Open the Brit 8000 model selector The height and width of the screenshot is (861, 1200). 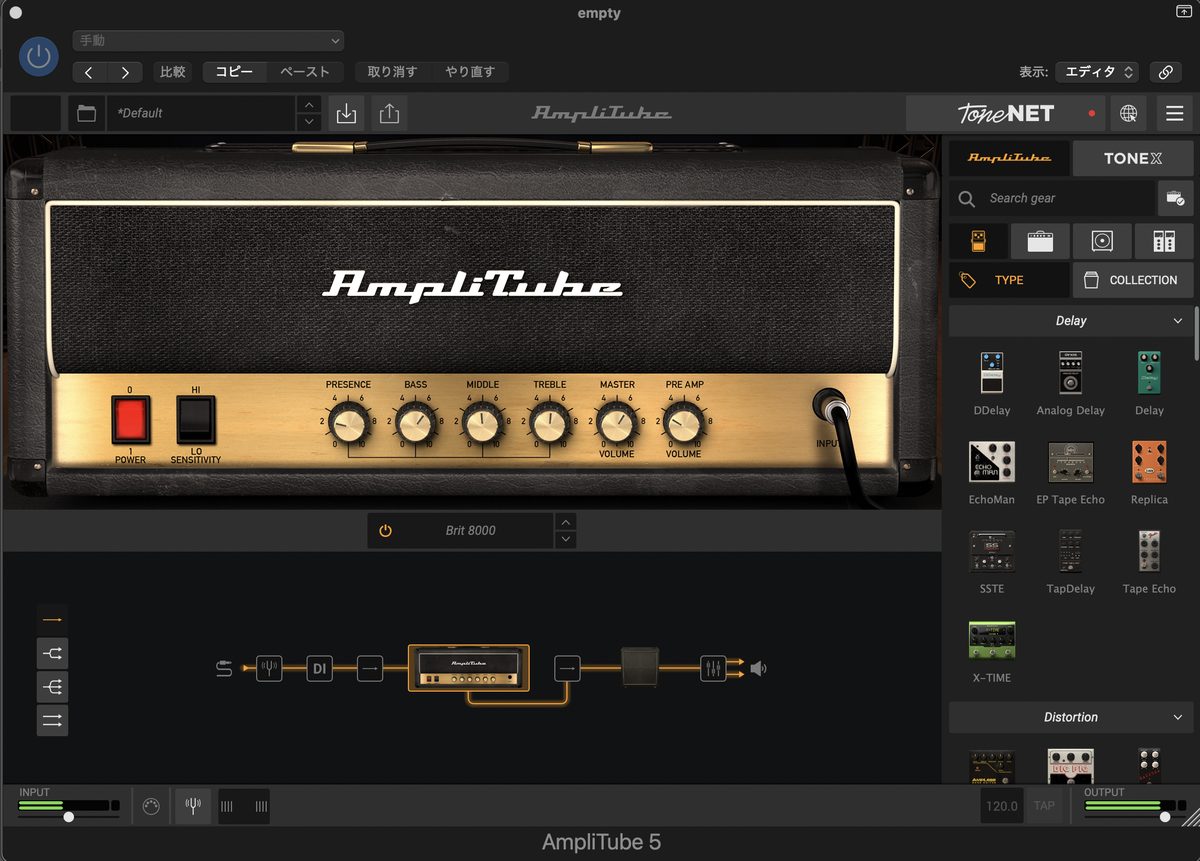tap(470, 531)
